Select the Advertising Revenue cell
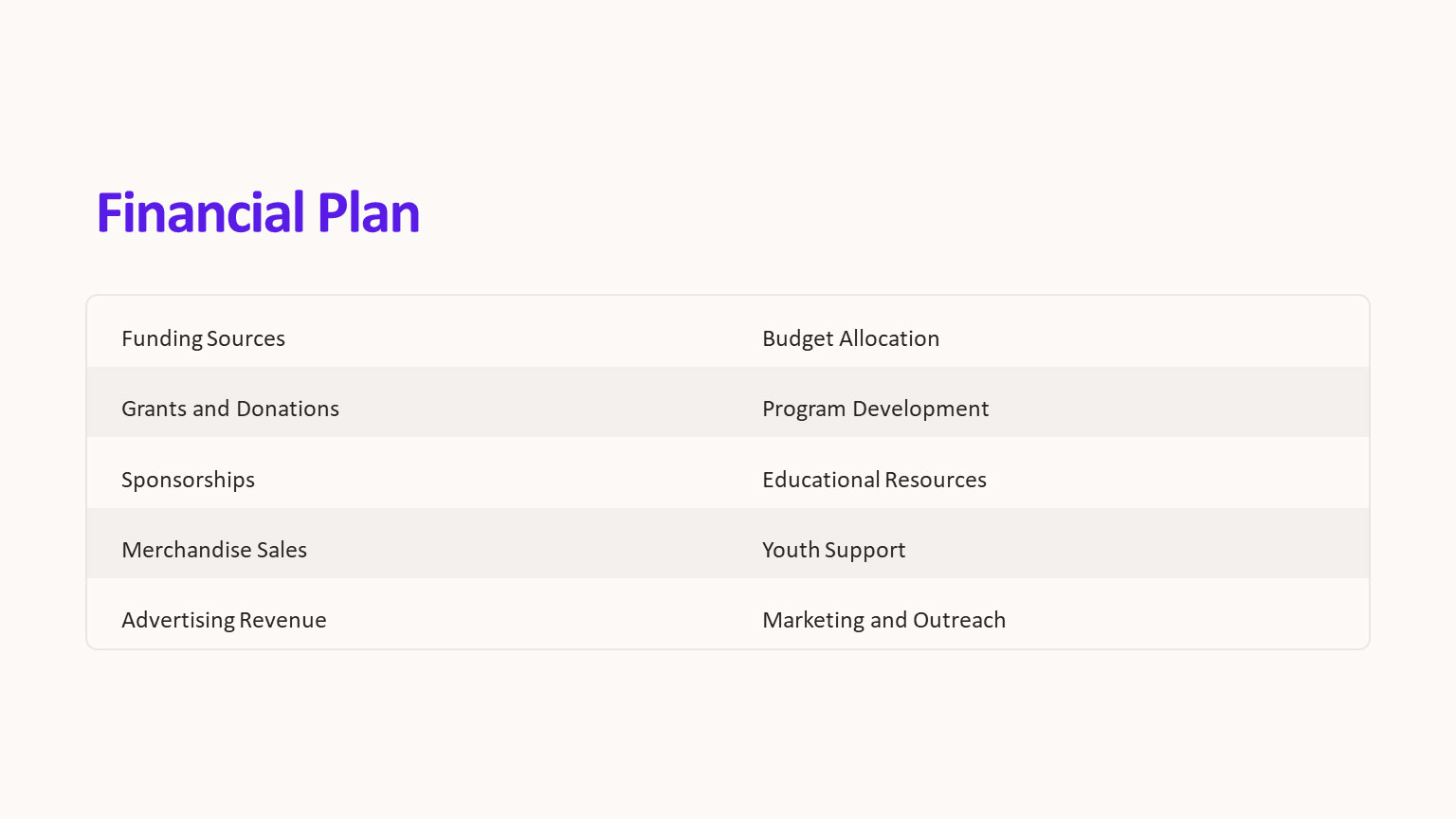Viewport: 1456px width, 819px height. 224,620
